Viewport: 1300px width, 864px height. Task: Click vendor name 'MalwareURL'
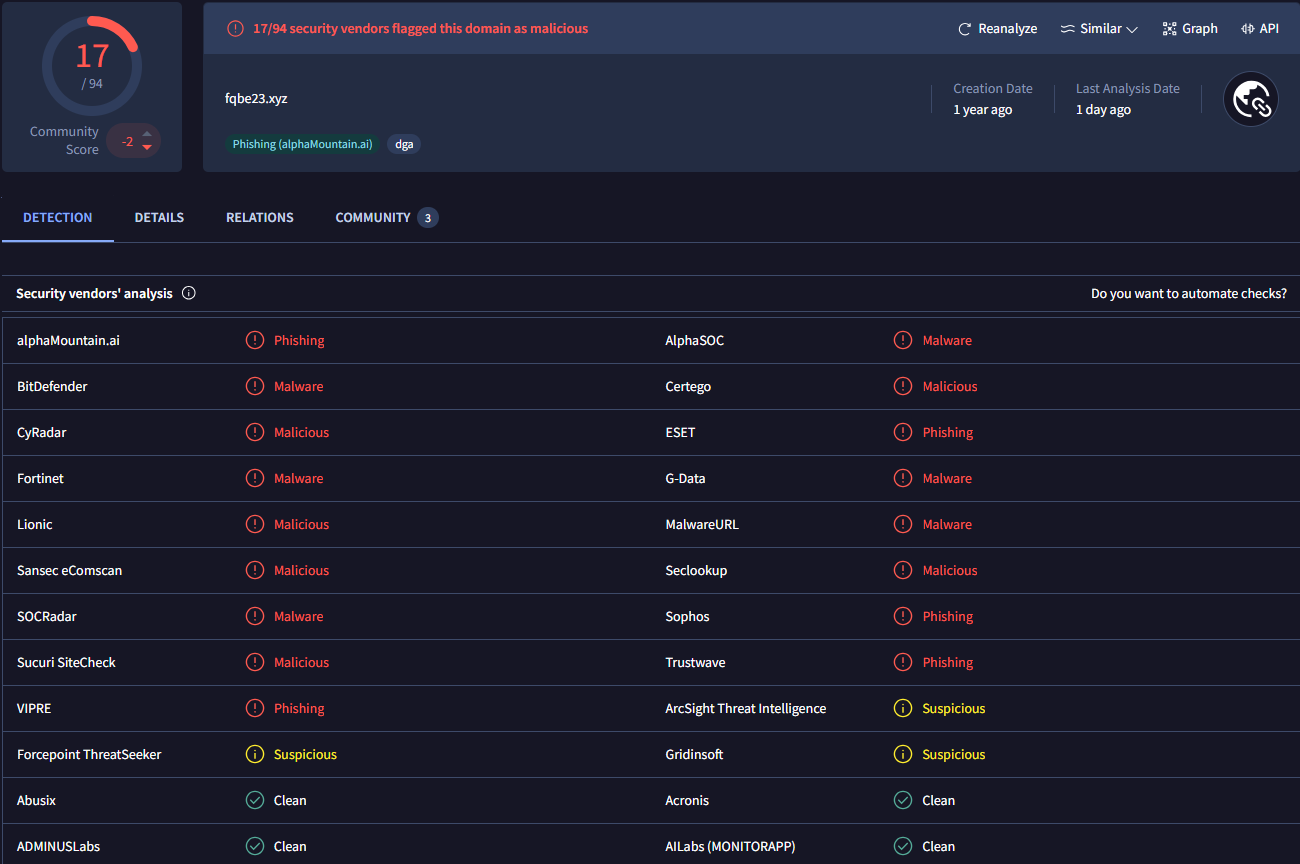(x=702, y=524)
